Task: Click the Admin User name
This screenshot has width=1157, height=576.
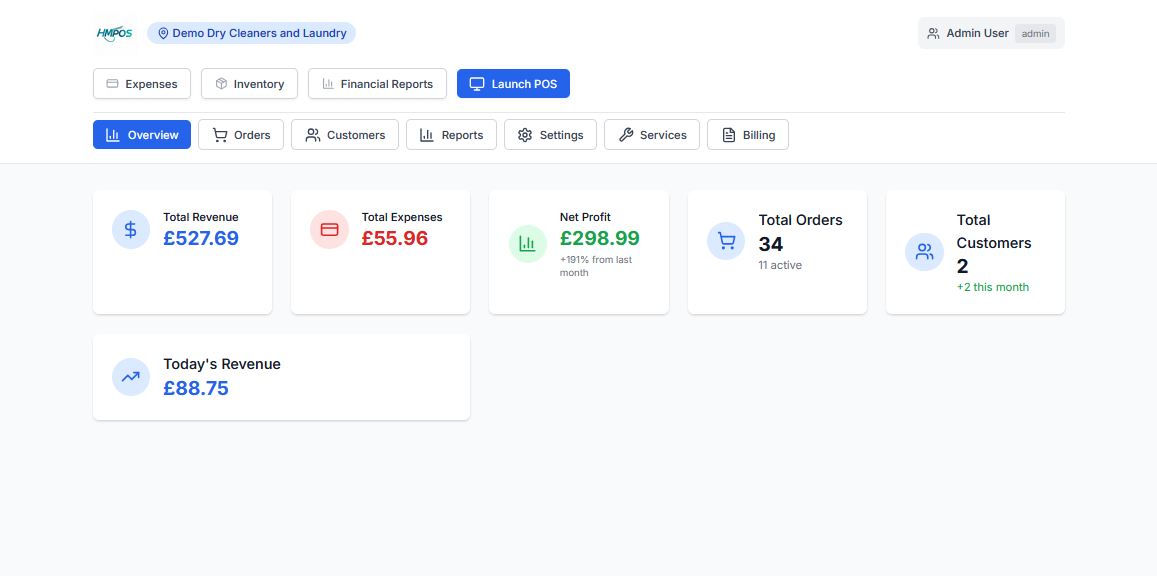Action: [977, 33]
